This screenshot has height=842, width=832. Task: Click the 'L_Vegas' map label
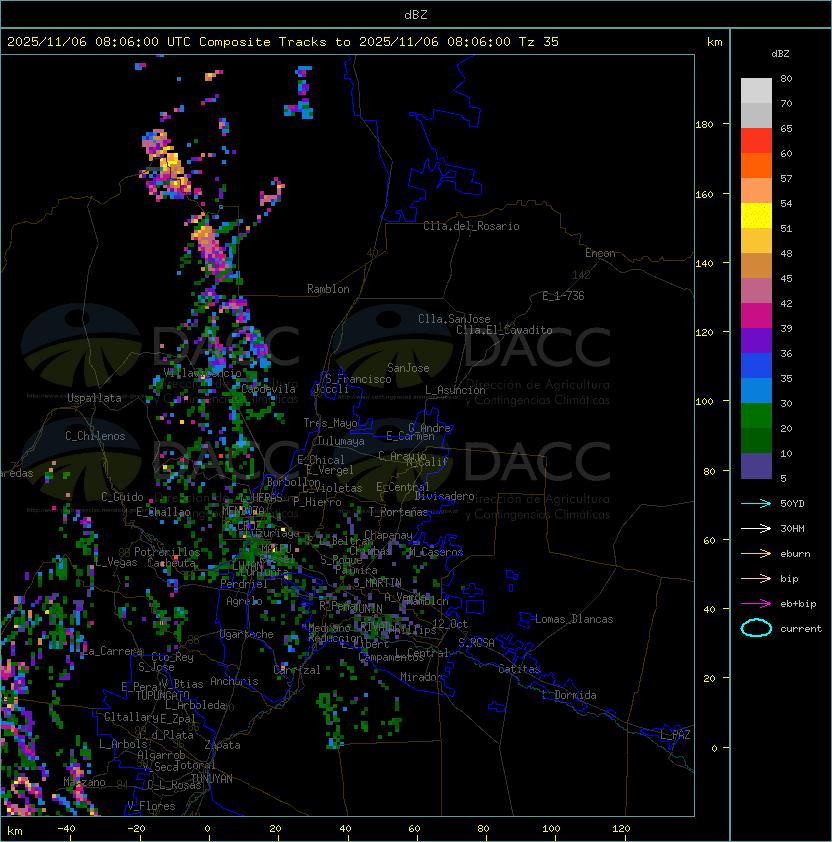[116, 562]
